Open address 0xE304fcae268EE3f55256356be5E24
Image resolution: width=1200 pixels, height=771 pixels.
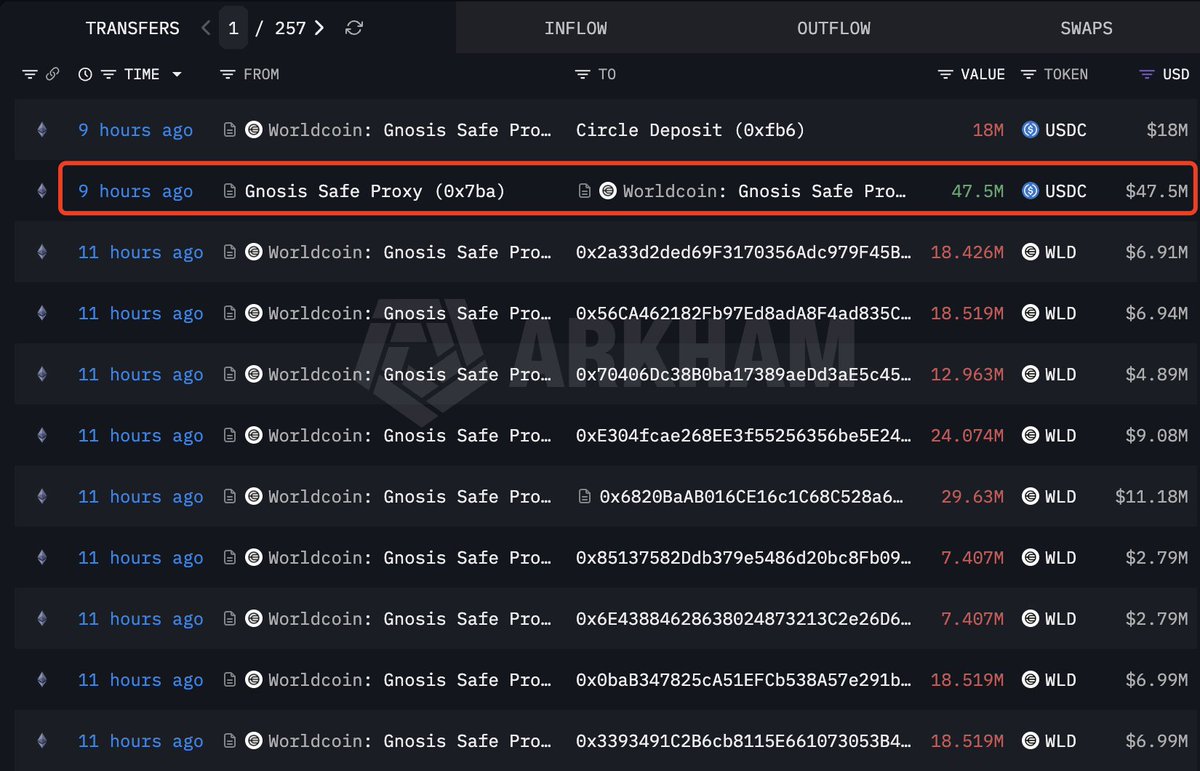(x=743, y=435)
